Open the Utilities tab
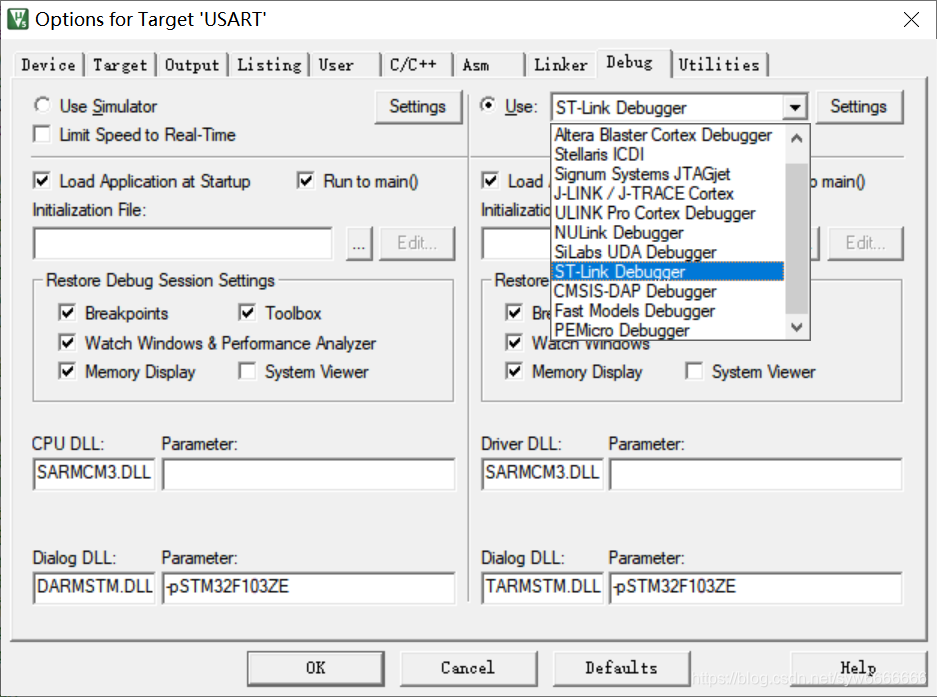 tap(719, 65)
